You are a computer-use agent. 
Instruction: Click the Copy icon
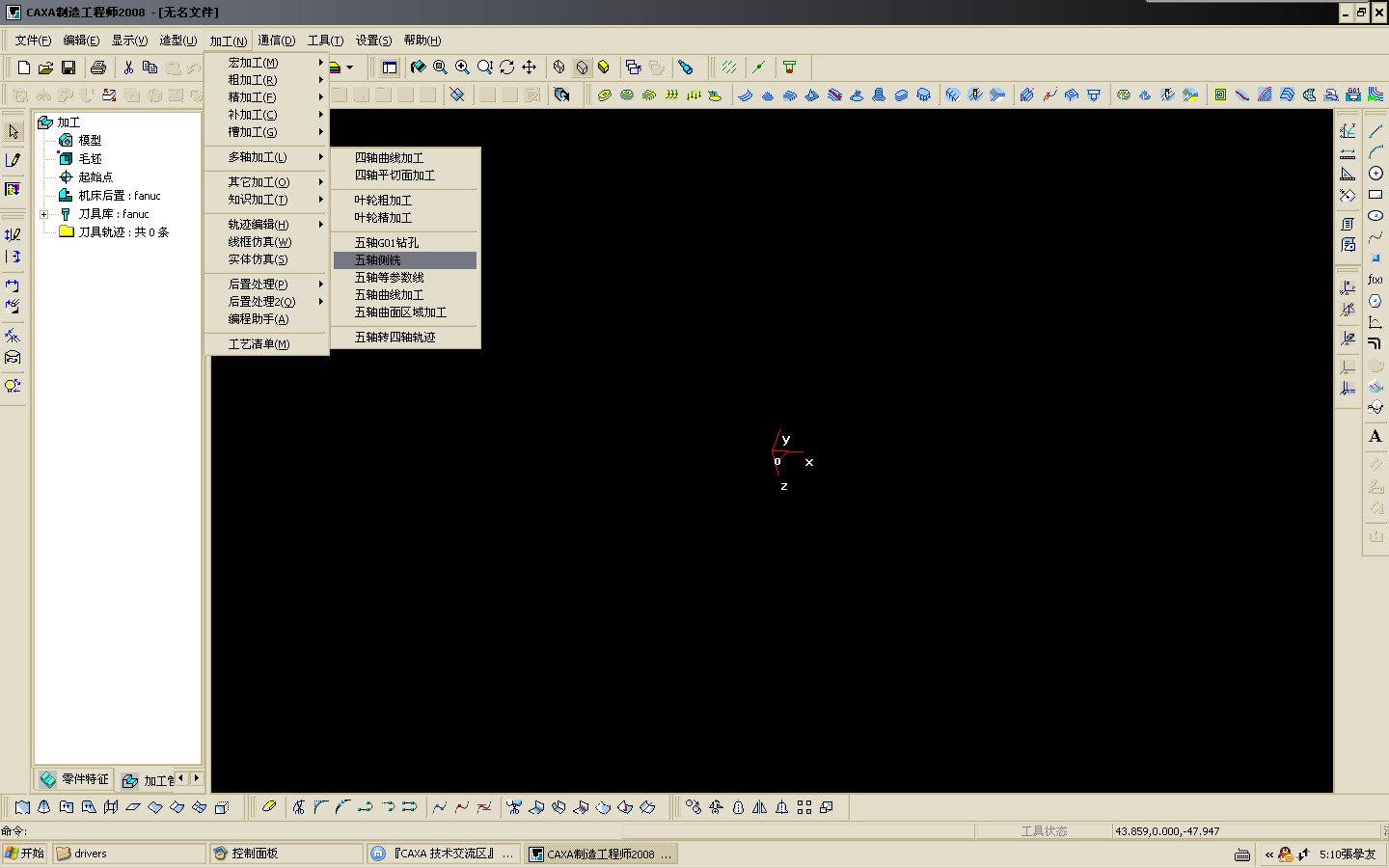(150, 68)
